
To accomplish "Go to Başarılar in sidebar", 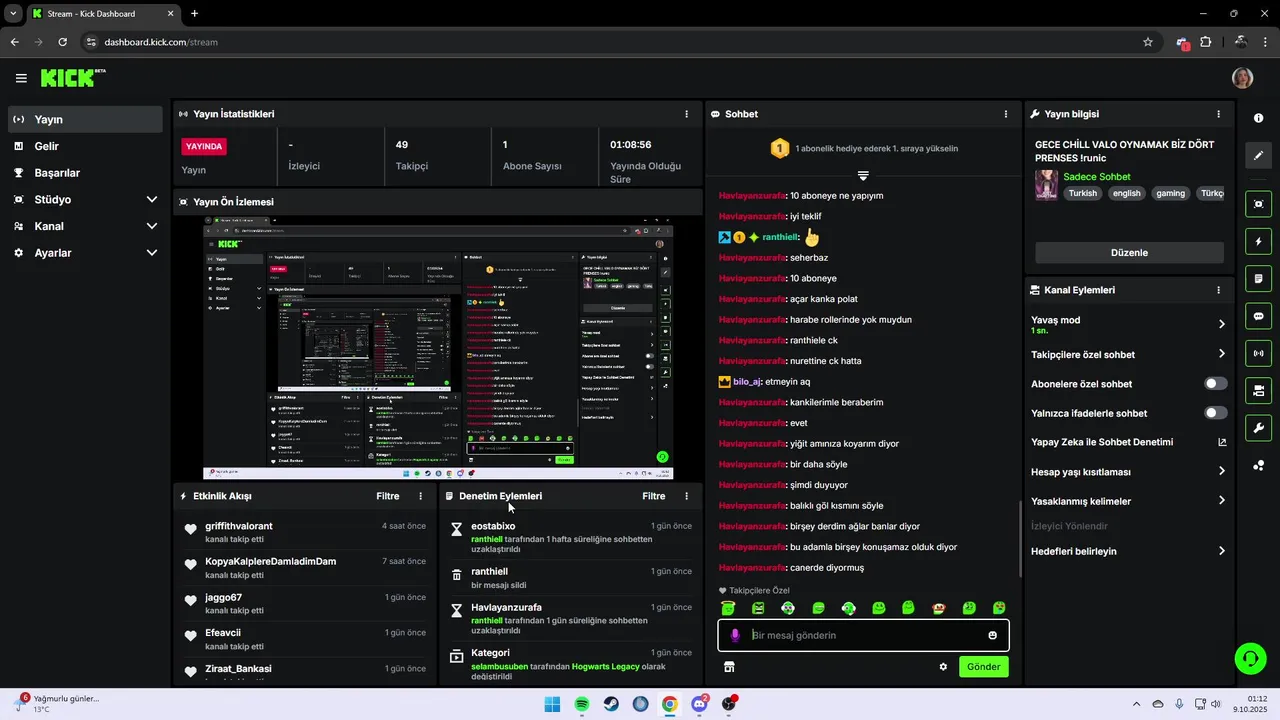I will click(x=85, y=173).
